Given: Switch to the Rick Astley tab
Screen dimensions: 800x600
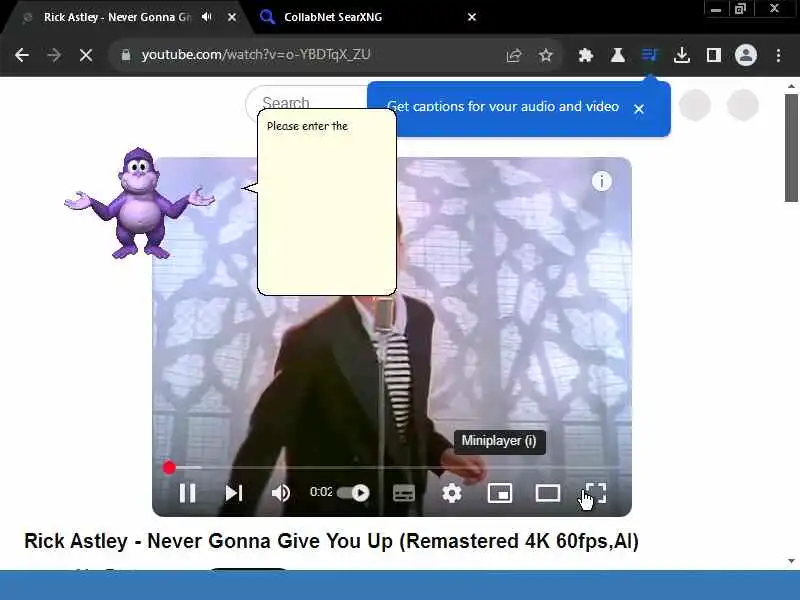Looking at the screenshot, I should [117, 17].
